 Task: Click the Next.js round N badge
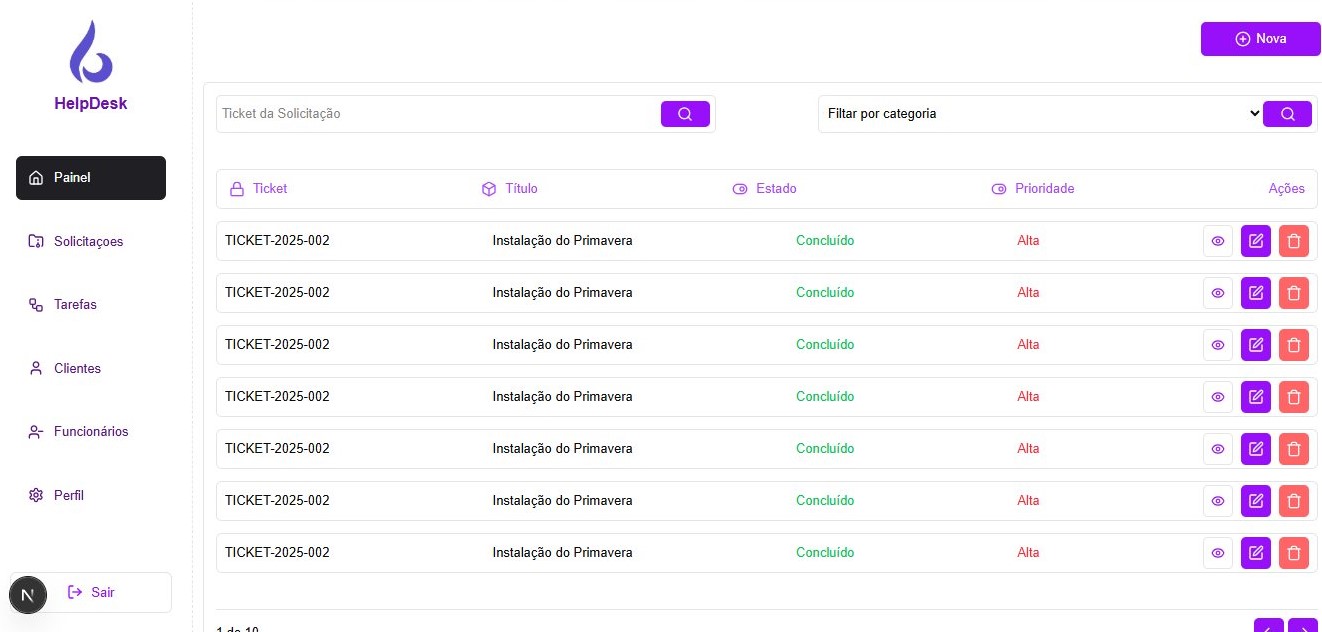coord(28,595)
